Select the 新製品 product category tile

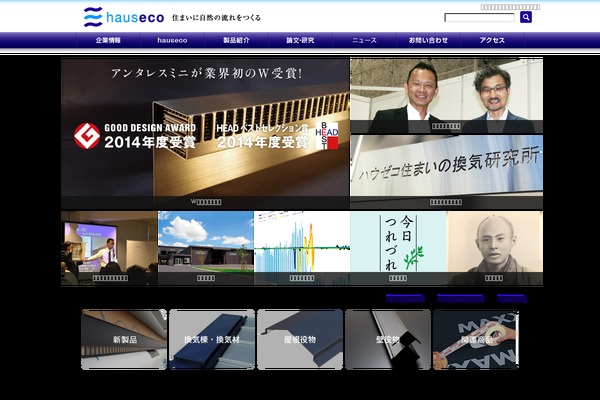(124, 339)
